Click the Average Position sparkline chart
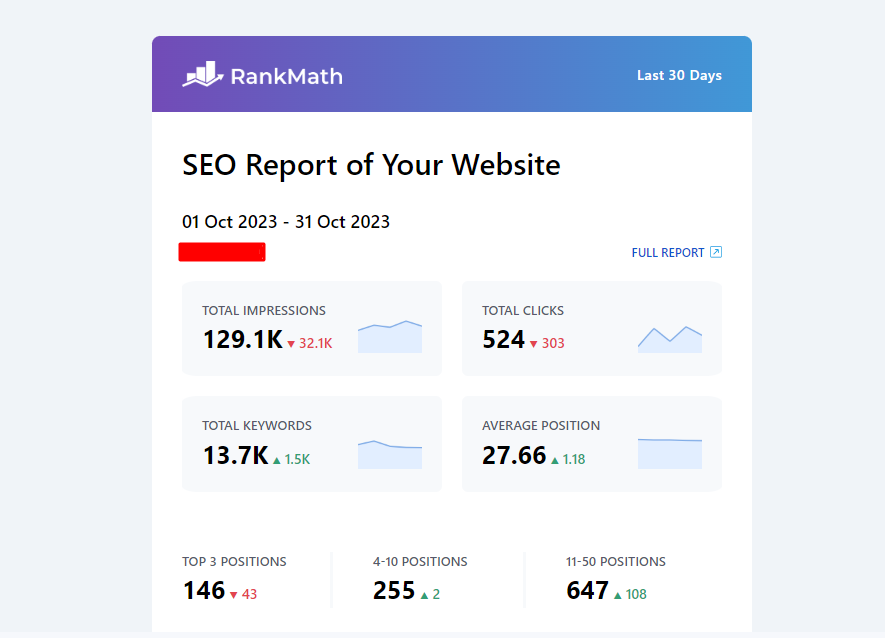The width and height of the screenshot is (885, 638). click(670, 453)
